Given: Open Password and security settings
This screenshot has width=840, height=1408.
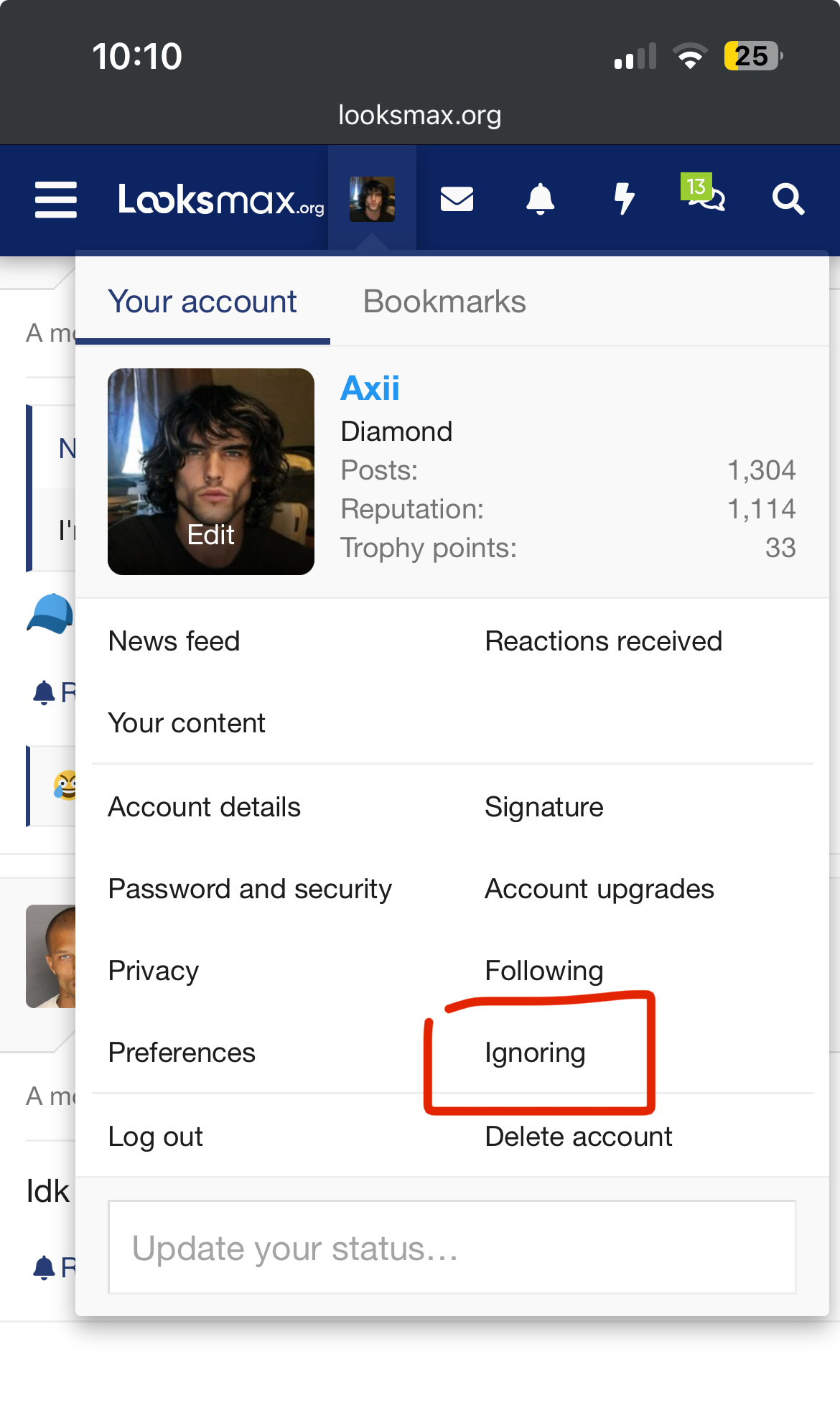Looking at the screenshot, I should click(x=250, y=889).
